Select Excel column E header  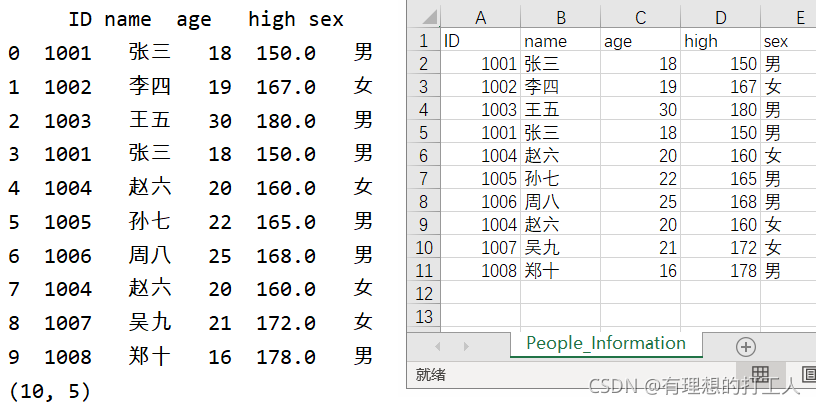(788, 18)
